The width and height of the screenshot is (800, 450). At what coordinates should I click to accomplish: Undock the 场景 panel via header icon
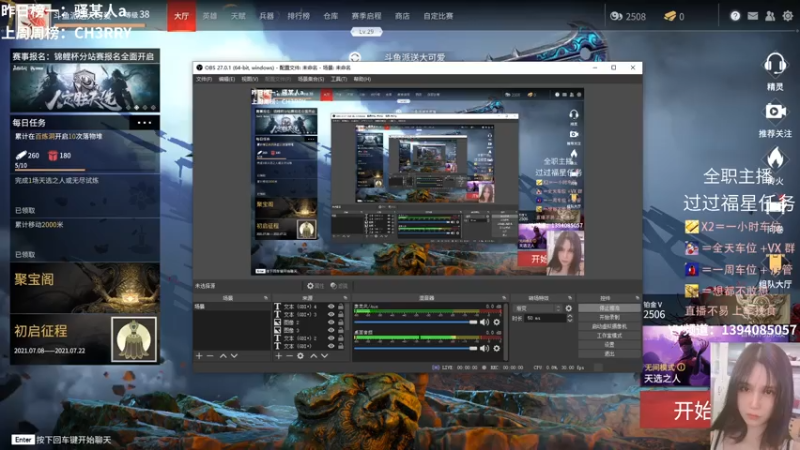point(266,297)
